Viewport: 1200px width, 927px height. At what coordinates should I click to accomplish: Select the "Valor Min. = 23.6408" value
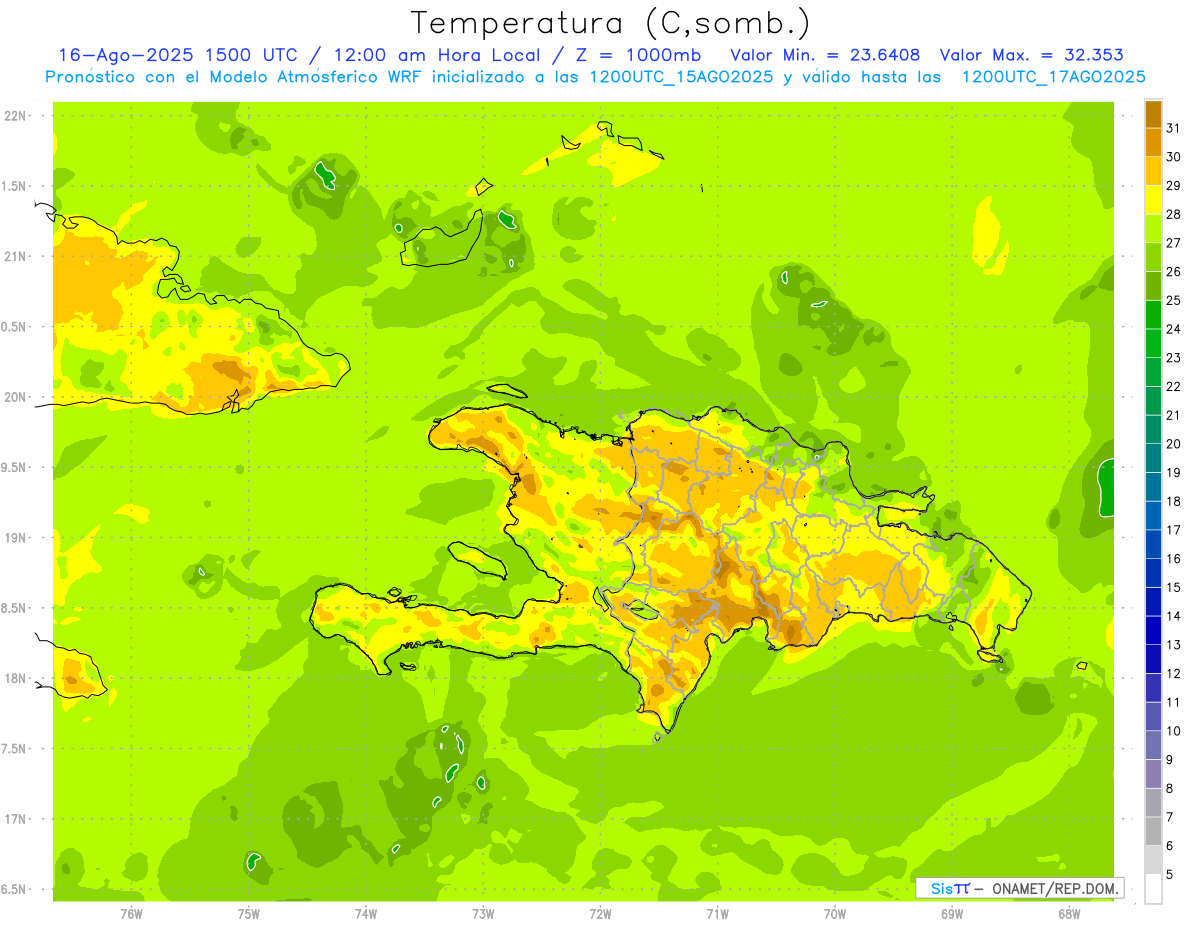click(825, 55)
